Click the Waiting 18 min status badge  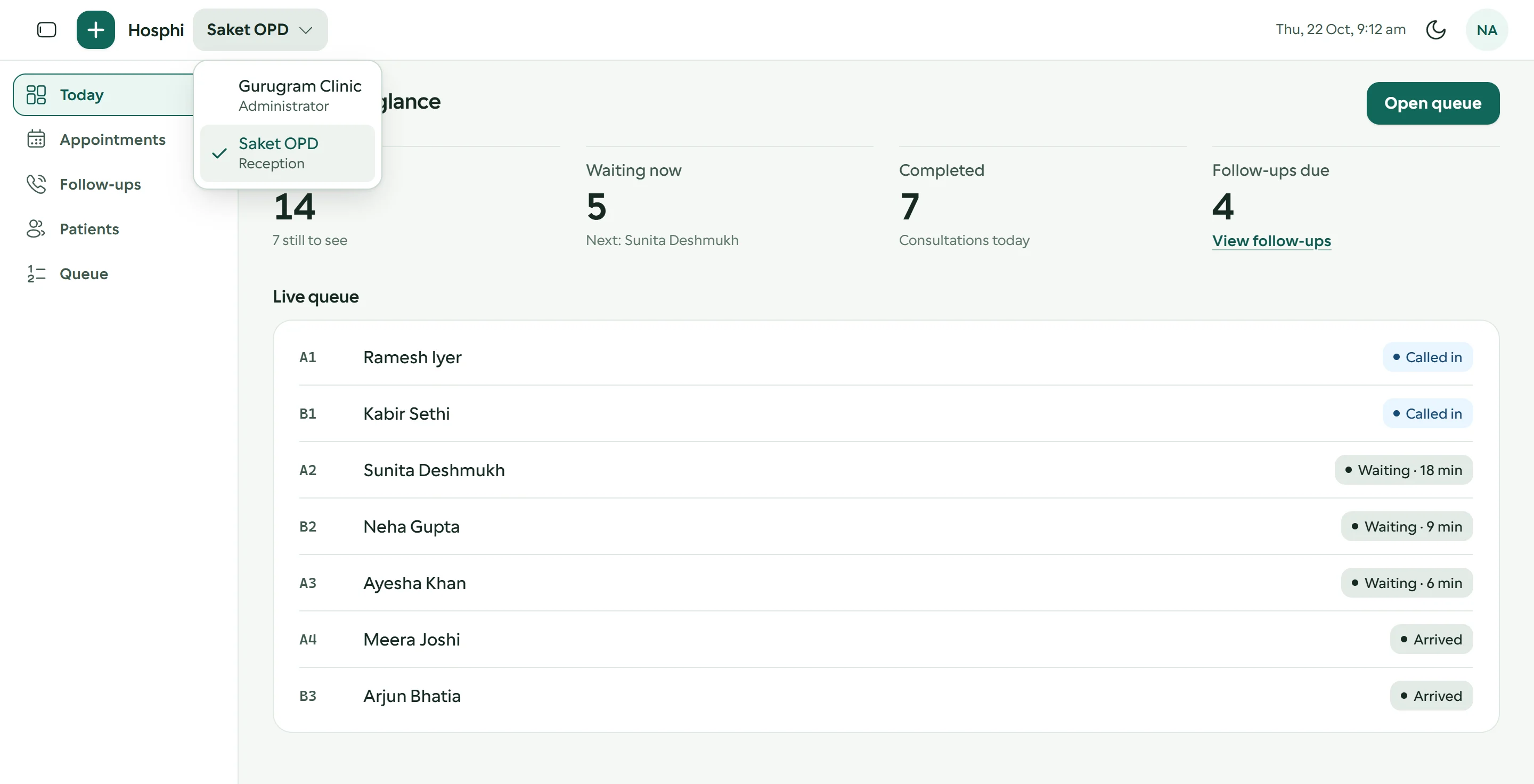[x=1403, y=470]
